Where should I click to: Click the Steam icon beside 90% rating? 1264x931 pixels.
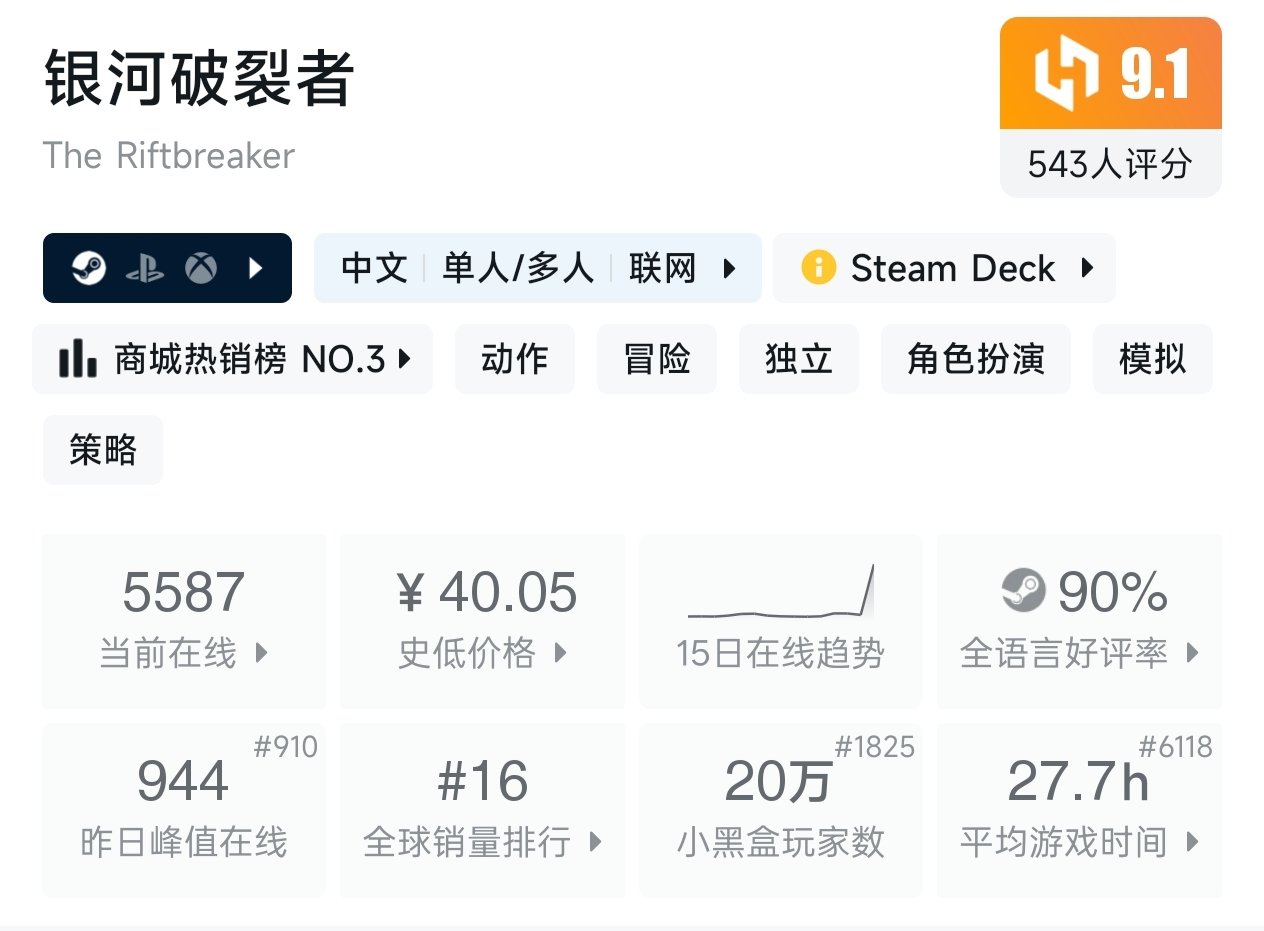coord(1023,591)
